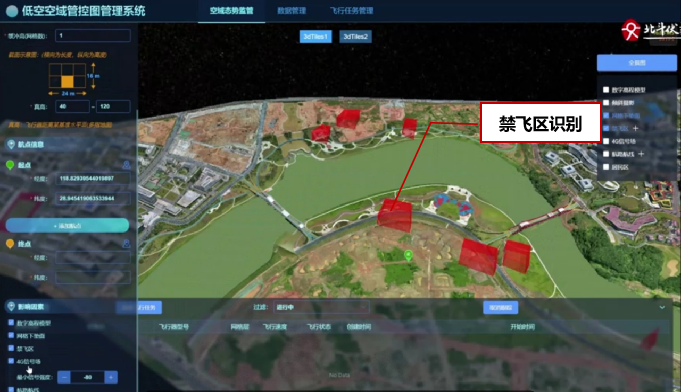This screenshot has height=392, width=681.
Task: Collapse the bottom task panel with chevron
Action: point(662,307)
